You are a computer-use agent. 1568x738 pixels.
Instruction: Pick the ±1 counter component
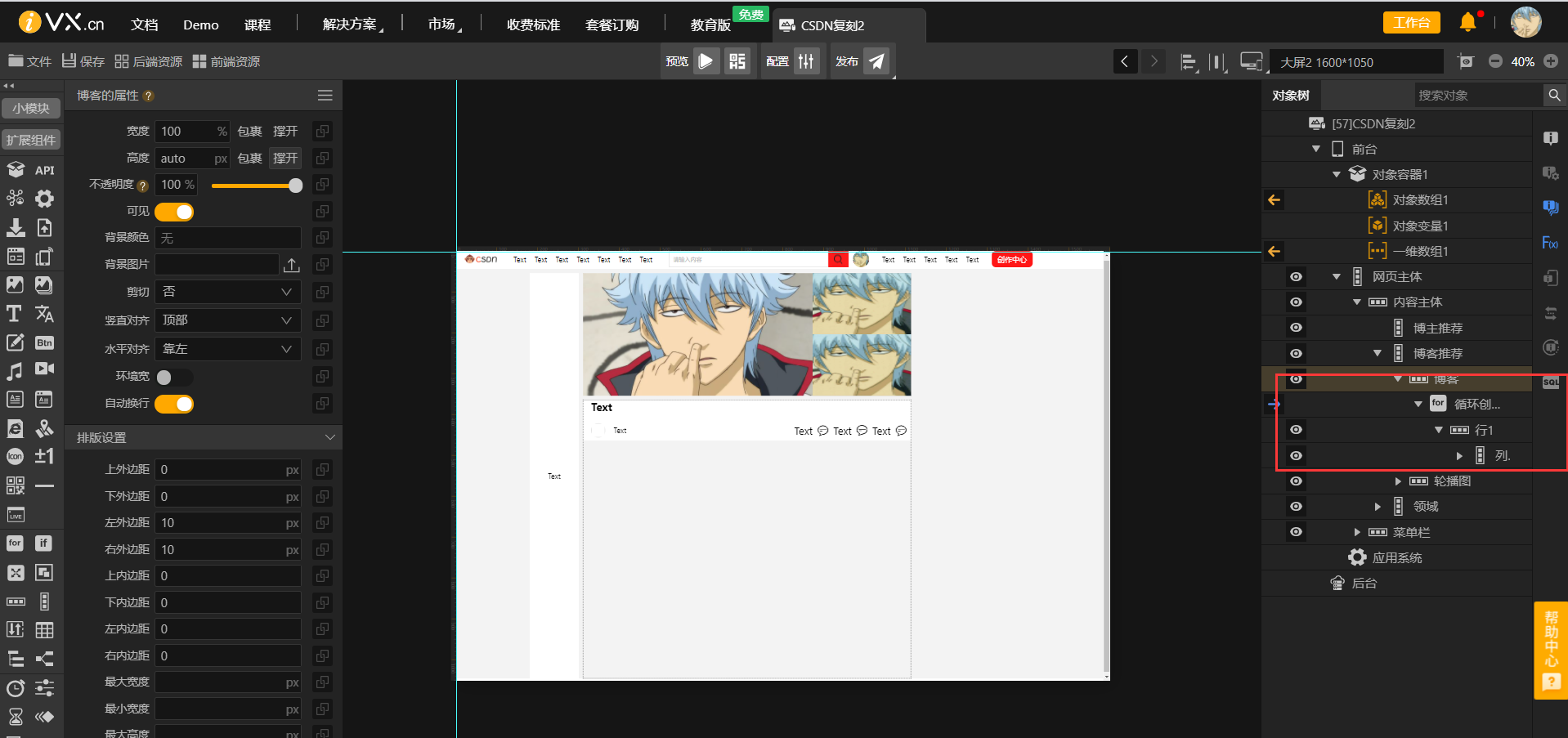[x=44, y=456]
